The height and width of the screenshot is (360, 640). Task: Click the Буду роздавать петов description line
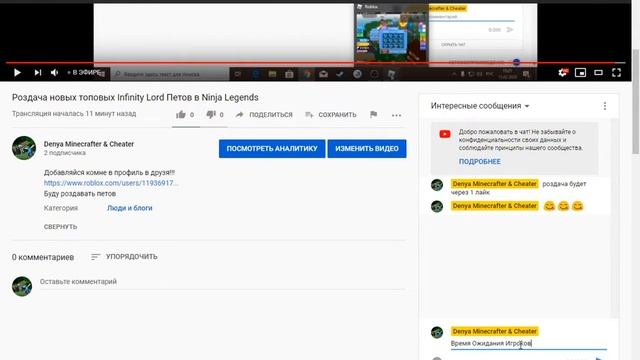pyautogui.click(x=80, y=193)
